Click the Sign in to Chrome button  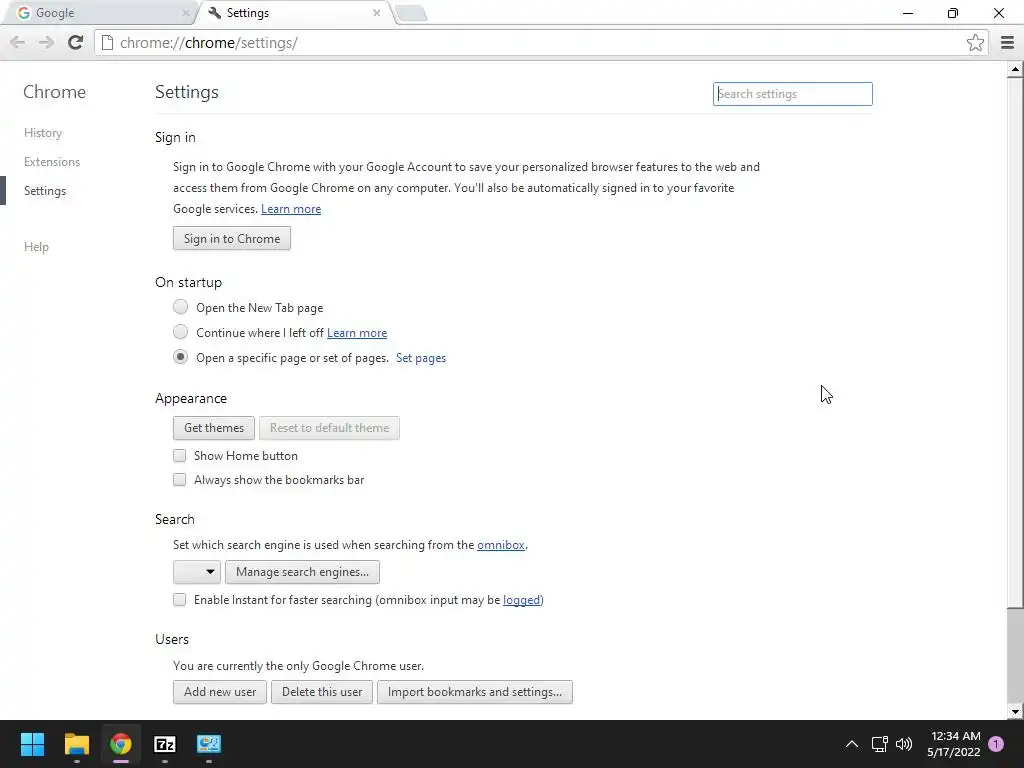tap(232, 238)
